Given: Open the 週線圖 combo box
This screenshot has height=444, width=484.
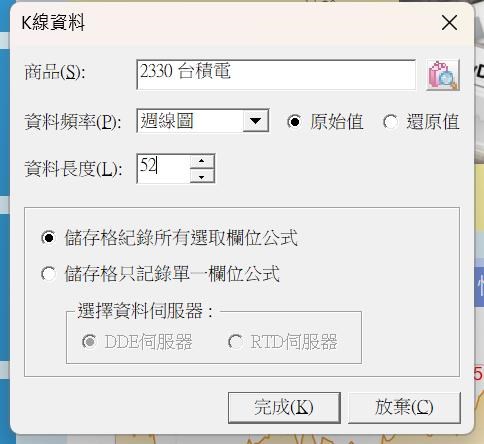Looking at the screenshot, I should (x=202, y=121).
